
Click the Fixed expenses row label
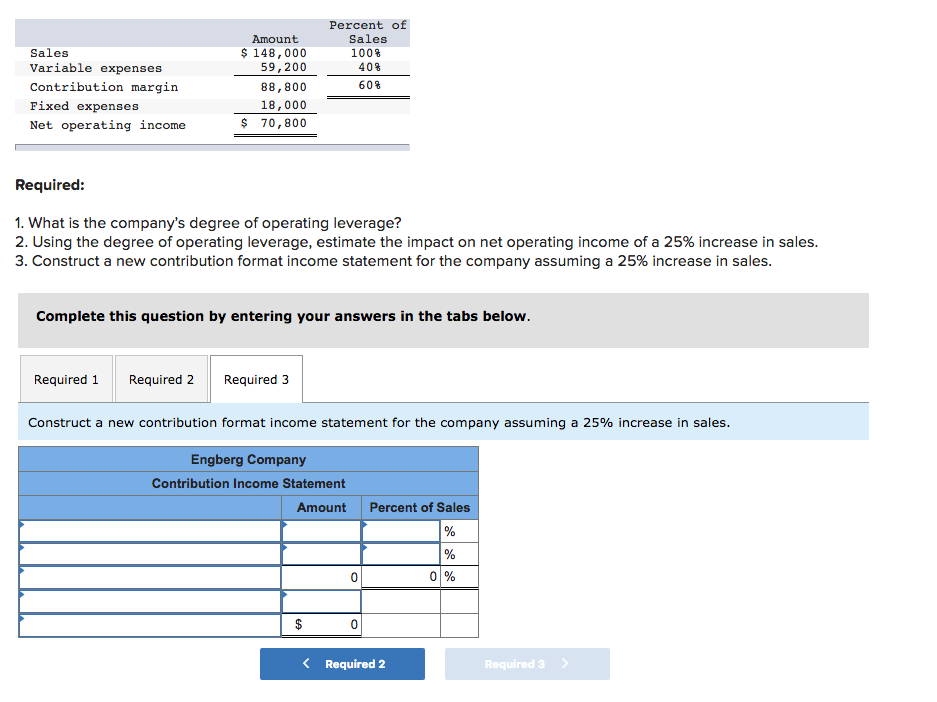click(84, 106)
